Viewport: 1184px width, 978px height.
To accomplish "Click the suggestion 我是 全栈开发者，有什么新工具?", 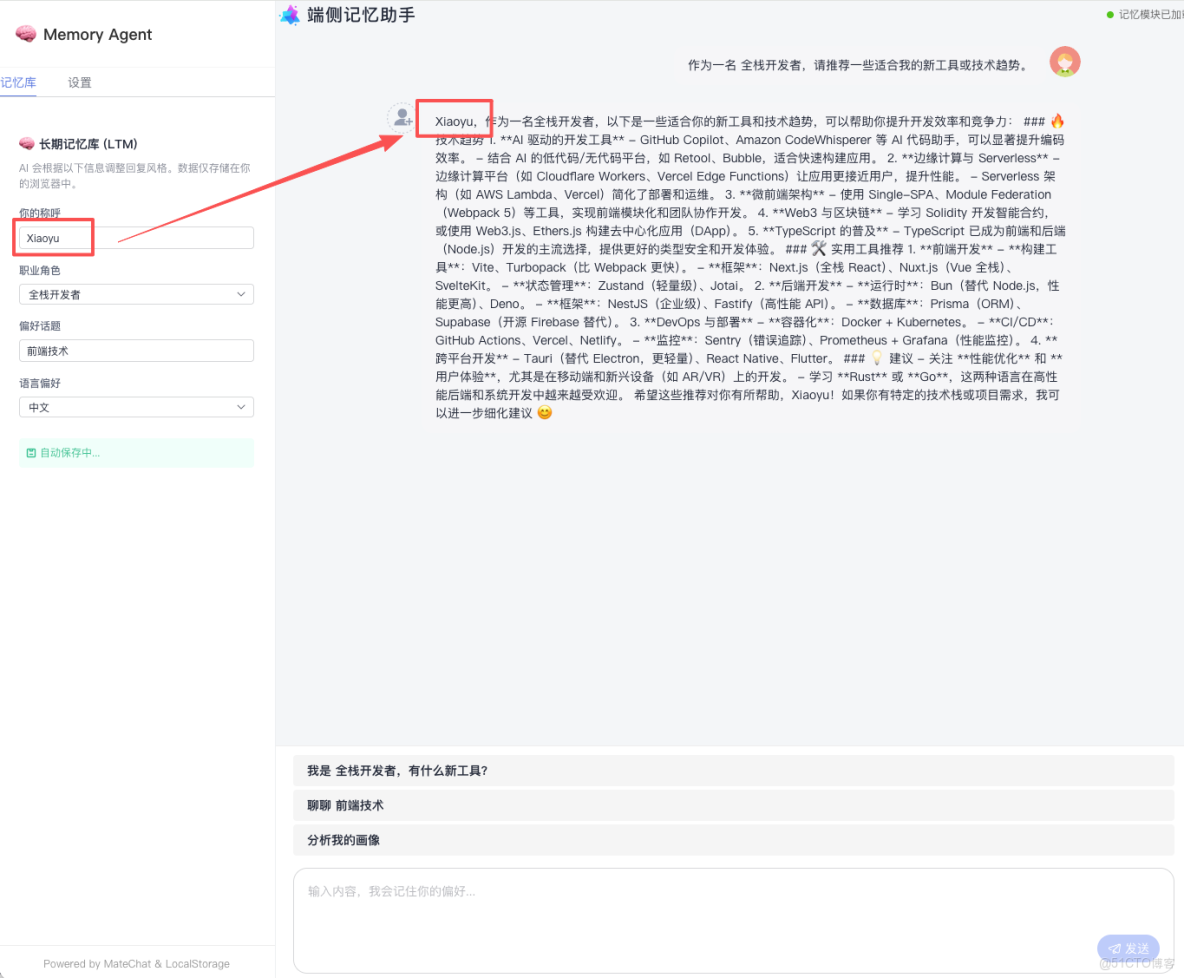I will pos(733,770).
